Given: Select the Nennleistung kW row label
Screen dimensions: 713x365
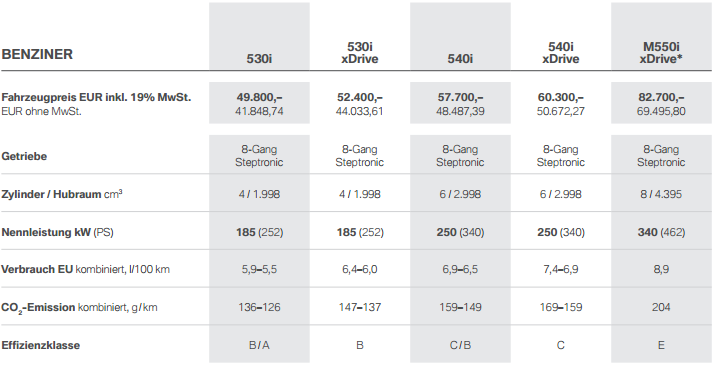Looking at the screenshot, I should pos(58,232).
